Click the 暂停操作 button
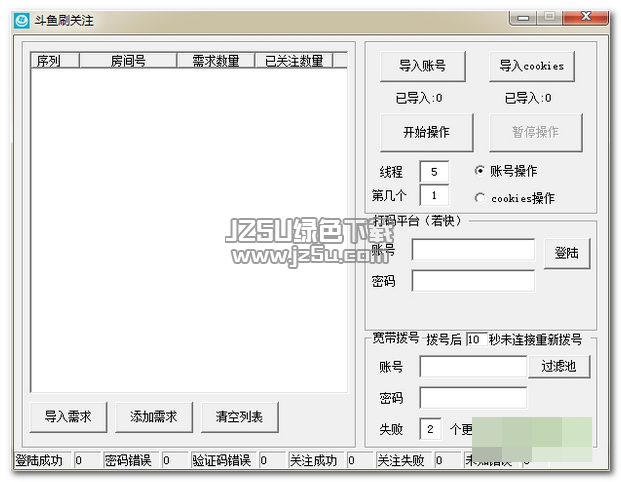This screenshot has height=482, width=621. [x=536, y=132]
